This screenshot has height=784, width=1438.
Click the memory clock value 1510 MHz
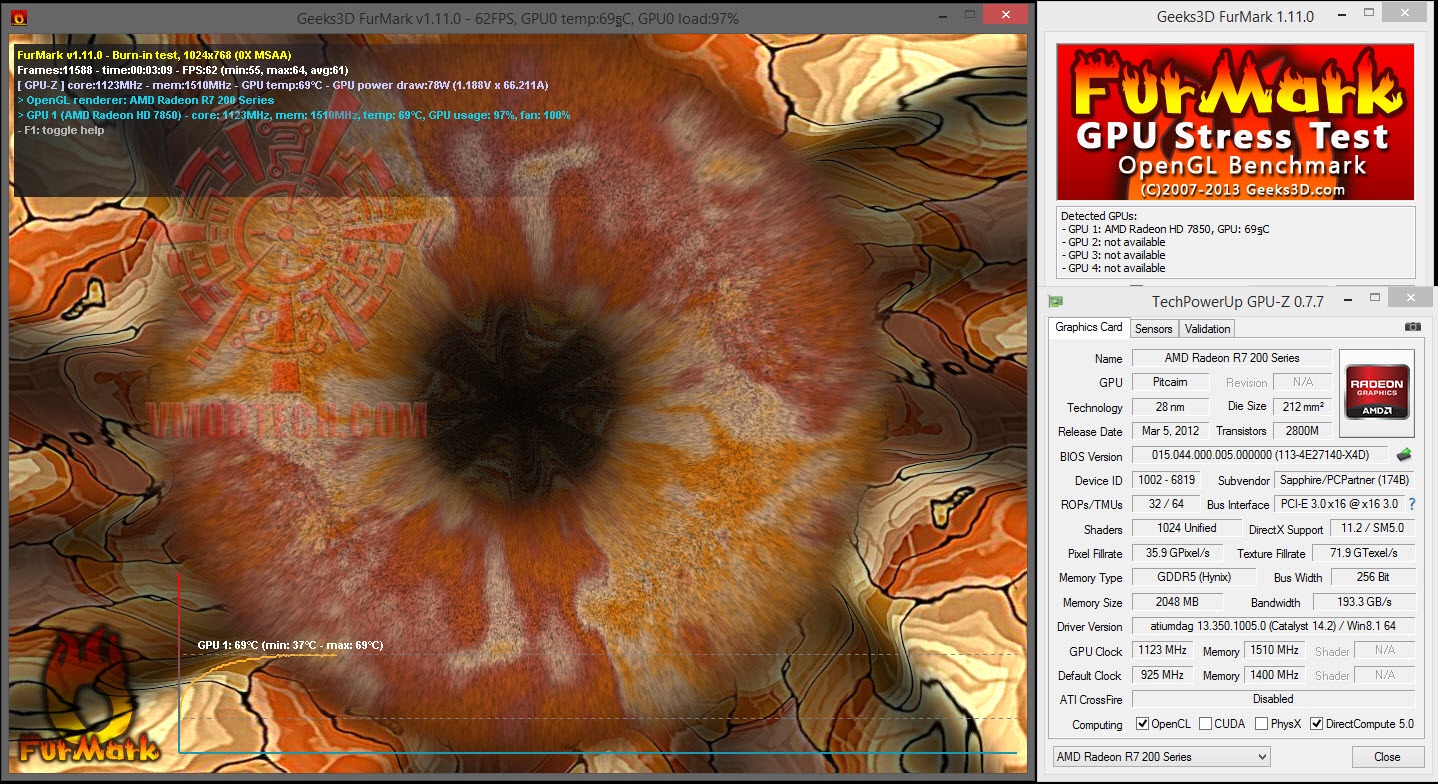[1274, 650]
